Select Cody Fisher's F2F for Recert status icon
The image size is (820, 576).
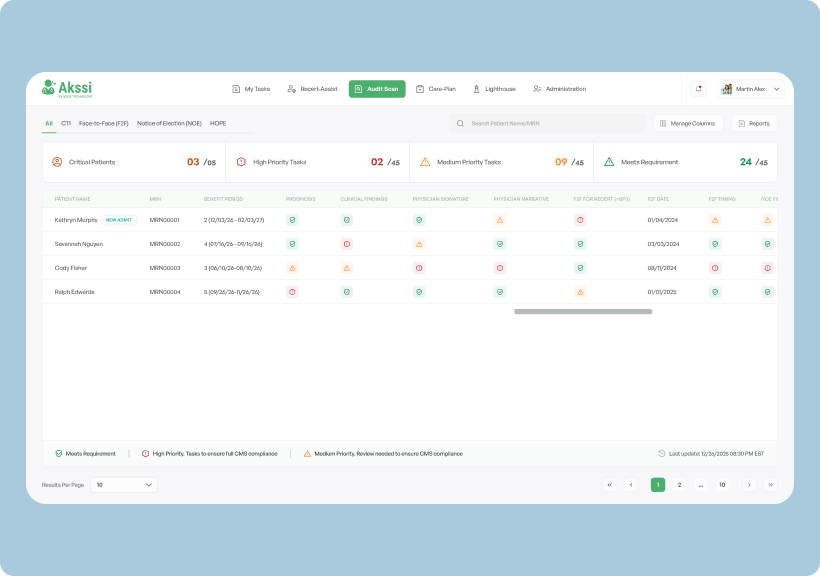[x=580, y=268]
